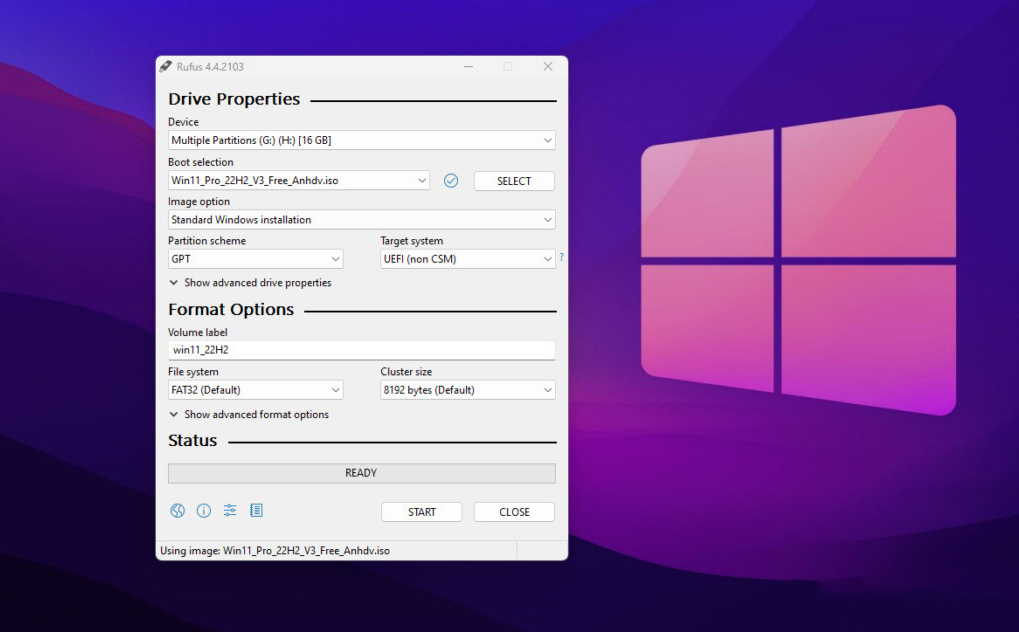Show the log via notepad icon
The height and width of the screenshot is (632, 1019).
(256, 511)
